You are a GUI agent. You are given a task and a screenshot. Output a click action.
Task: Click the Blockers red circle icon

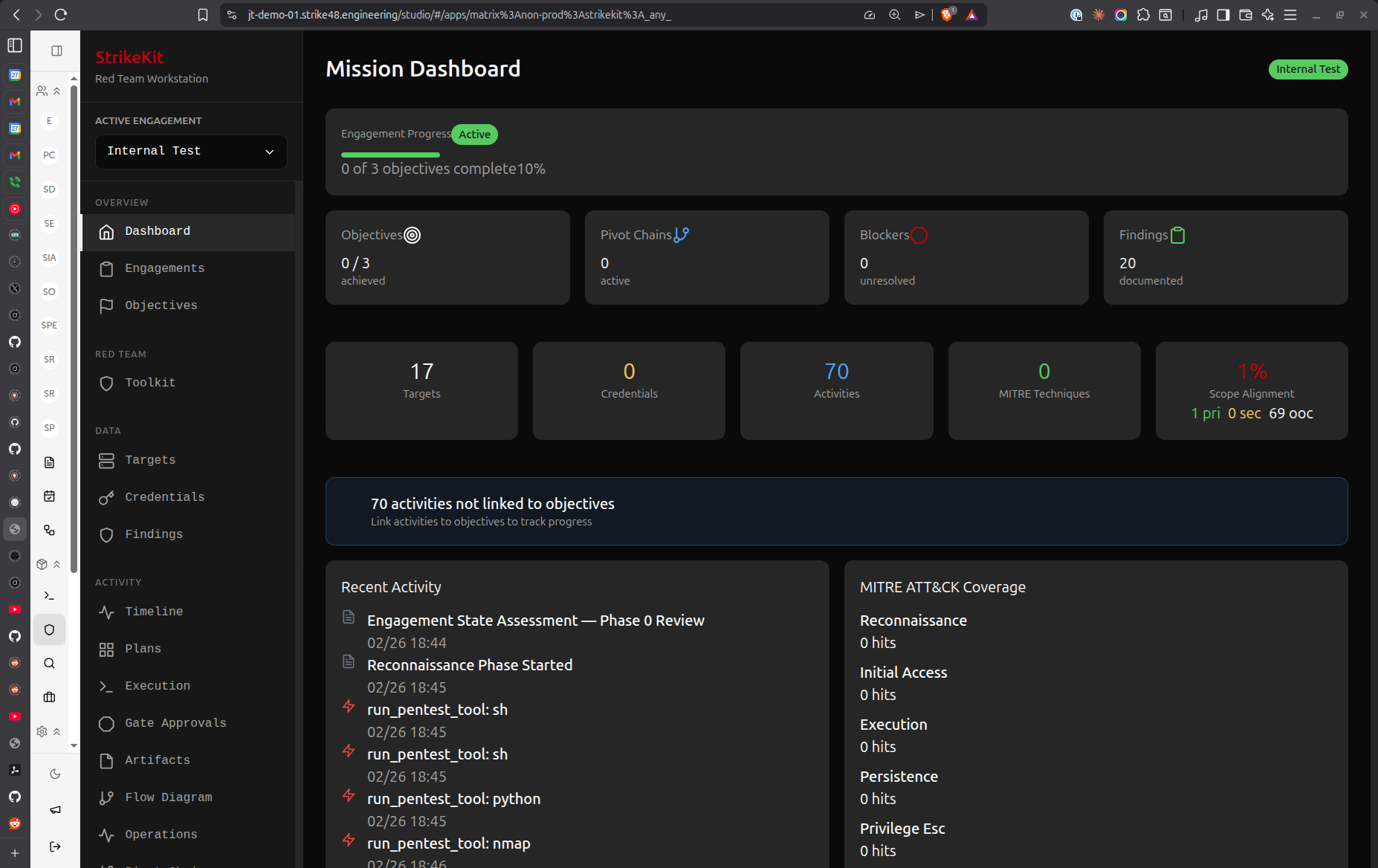point(919,235)
